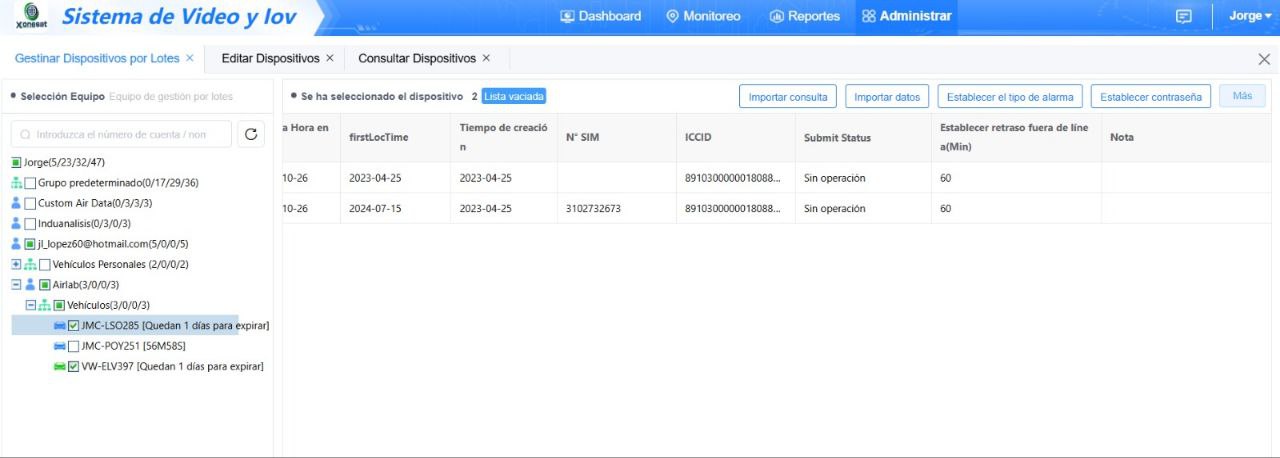Screen dimensions: 1280x458
Task: Click the blue vehicle icon for JMC-POY251
Action: coord(60,346)
